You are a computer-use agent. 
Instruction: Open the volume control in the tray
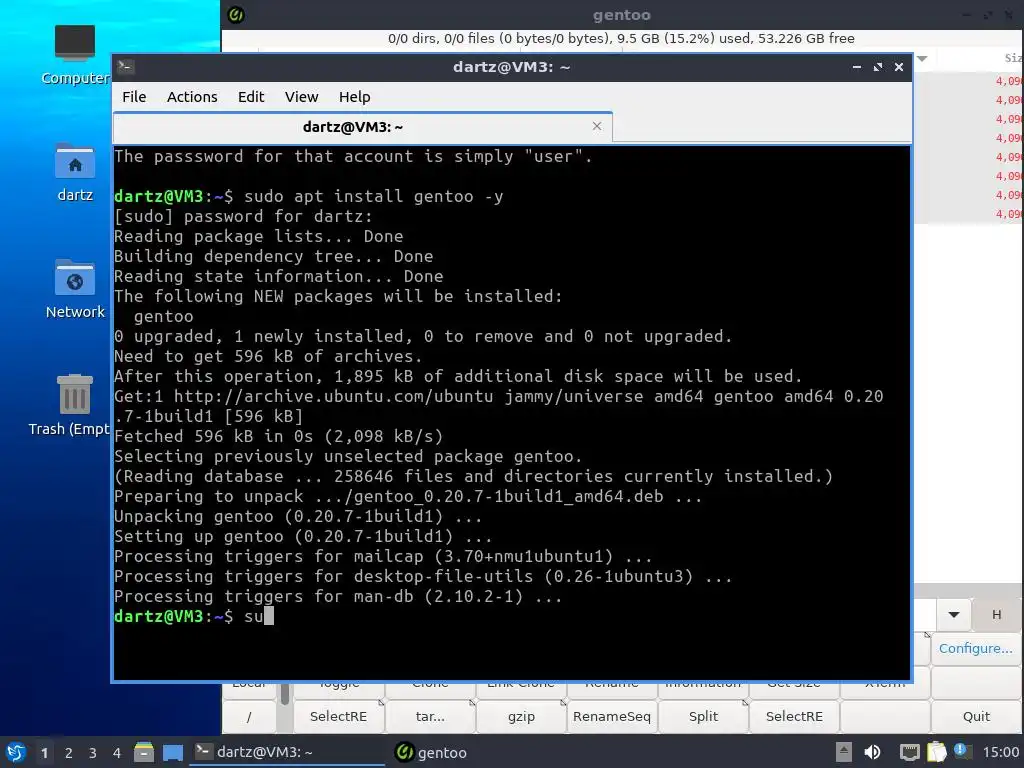tap(872, 752)
